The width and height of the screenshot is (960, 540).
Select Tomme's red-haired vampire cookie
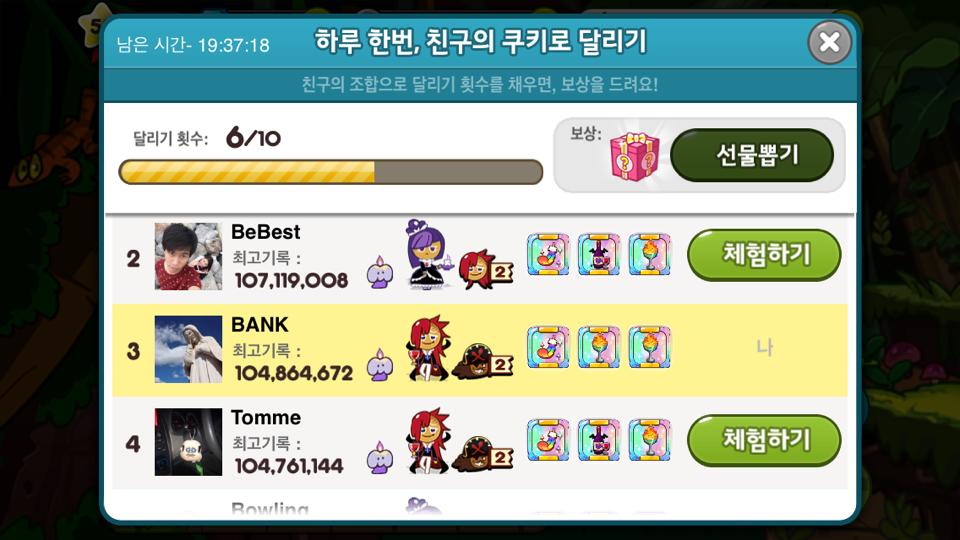pyautogui.click(x=427, y=441)
